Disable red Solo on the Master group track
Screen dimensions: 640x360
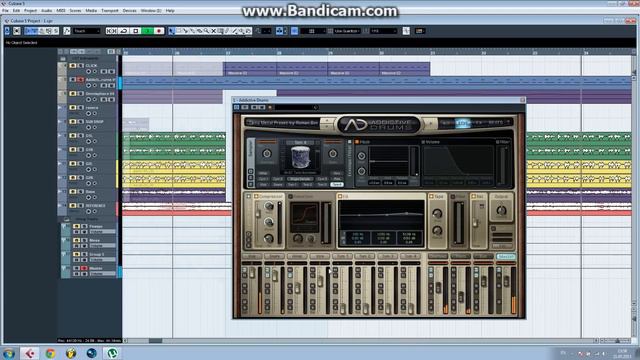click(x=84, y=268)
